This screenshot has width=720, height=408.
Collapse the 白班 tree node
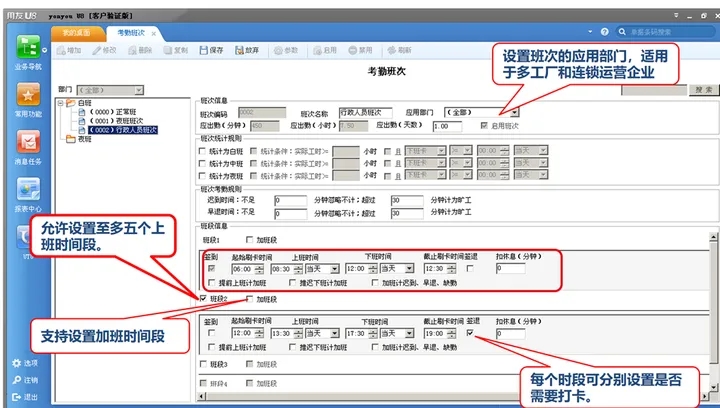pyautogui.click(x=60, y=103)
